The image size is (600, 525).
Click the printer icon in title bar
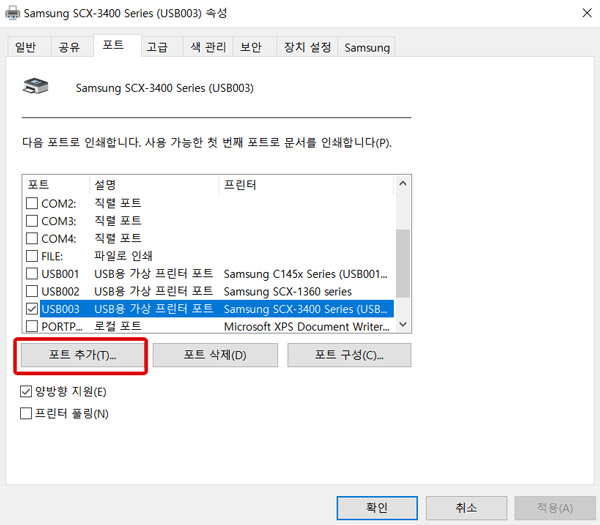click(x=12, y=13)
